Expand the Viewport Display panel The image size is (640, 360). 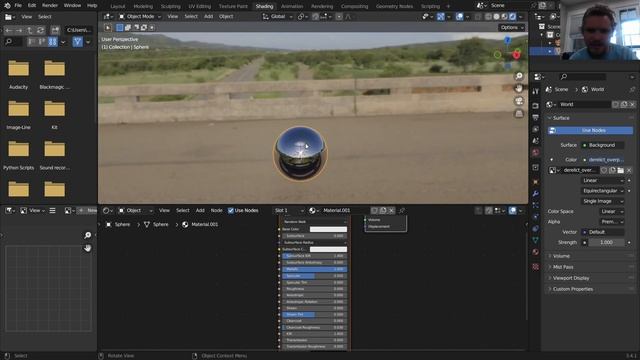[571, 278]
